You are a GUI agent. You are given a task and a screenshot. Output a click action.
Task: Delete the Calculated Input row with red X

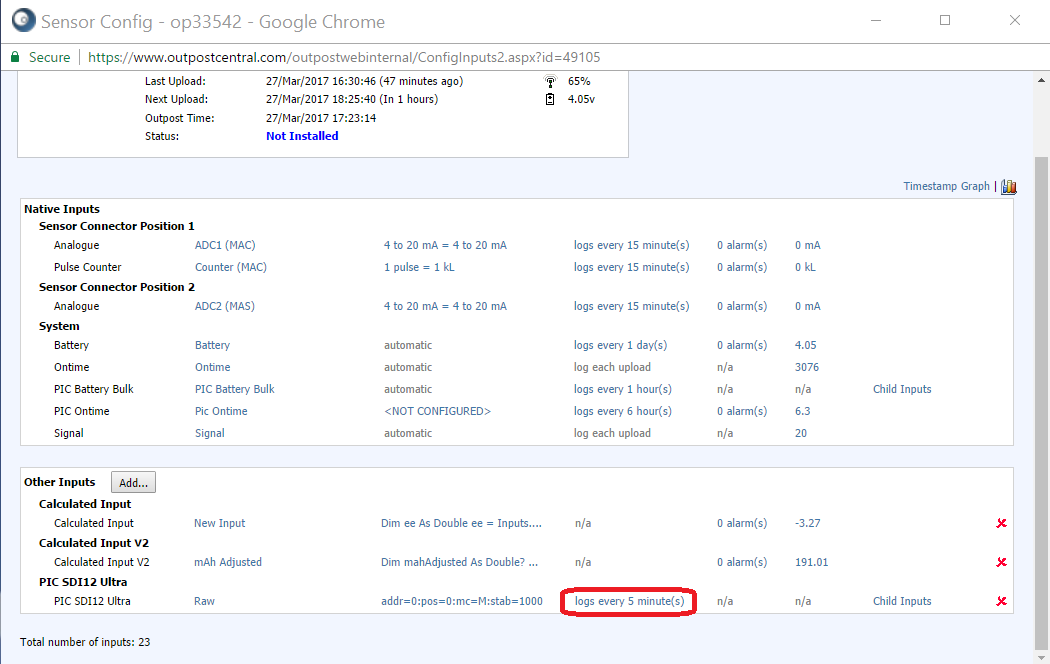[x=1001, y=523]
